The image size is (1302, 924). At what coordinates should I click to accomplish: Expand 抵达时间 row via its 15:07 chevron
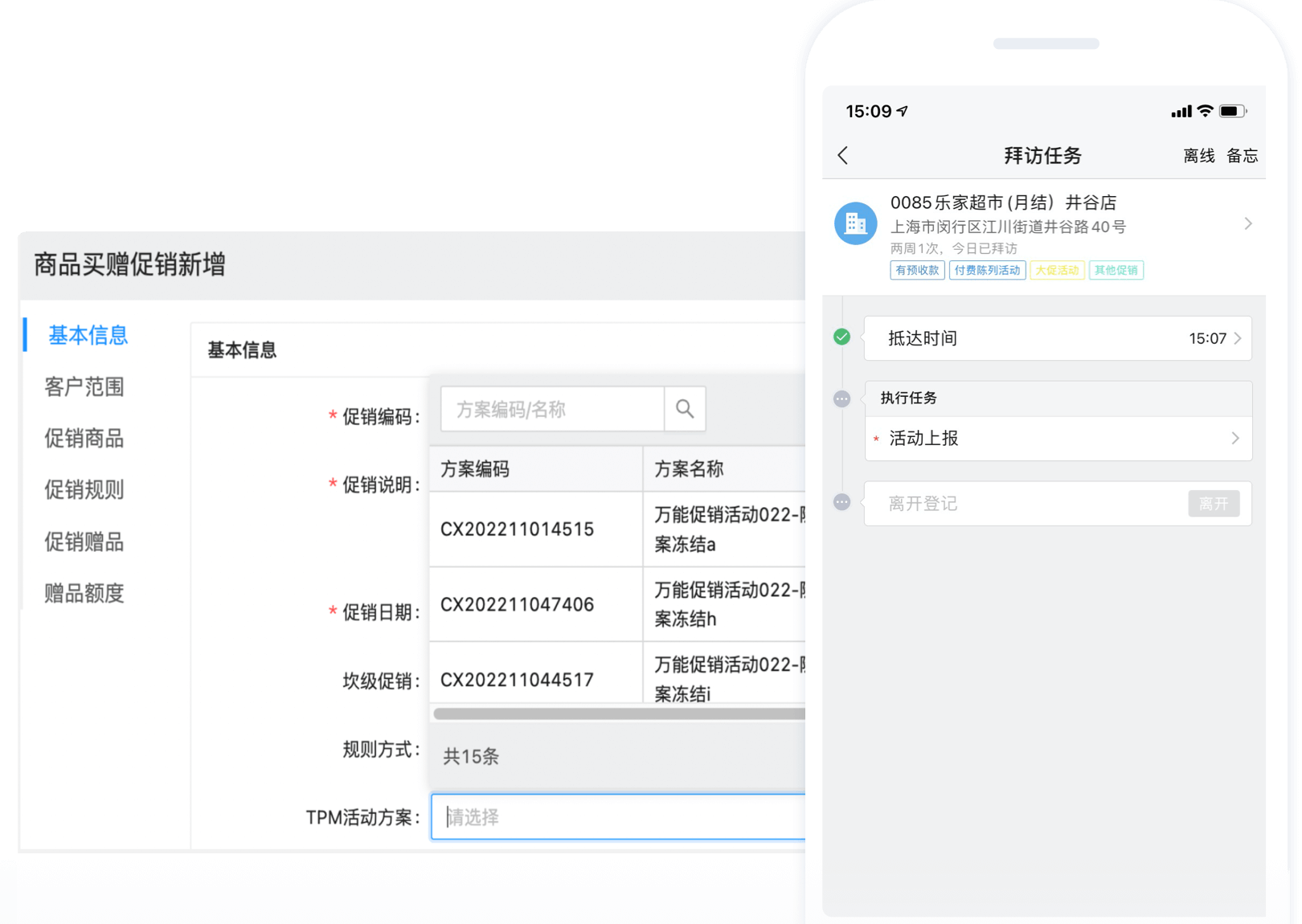(1238, 338)
